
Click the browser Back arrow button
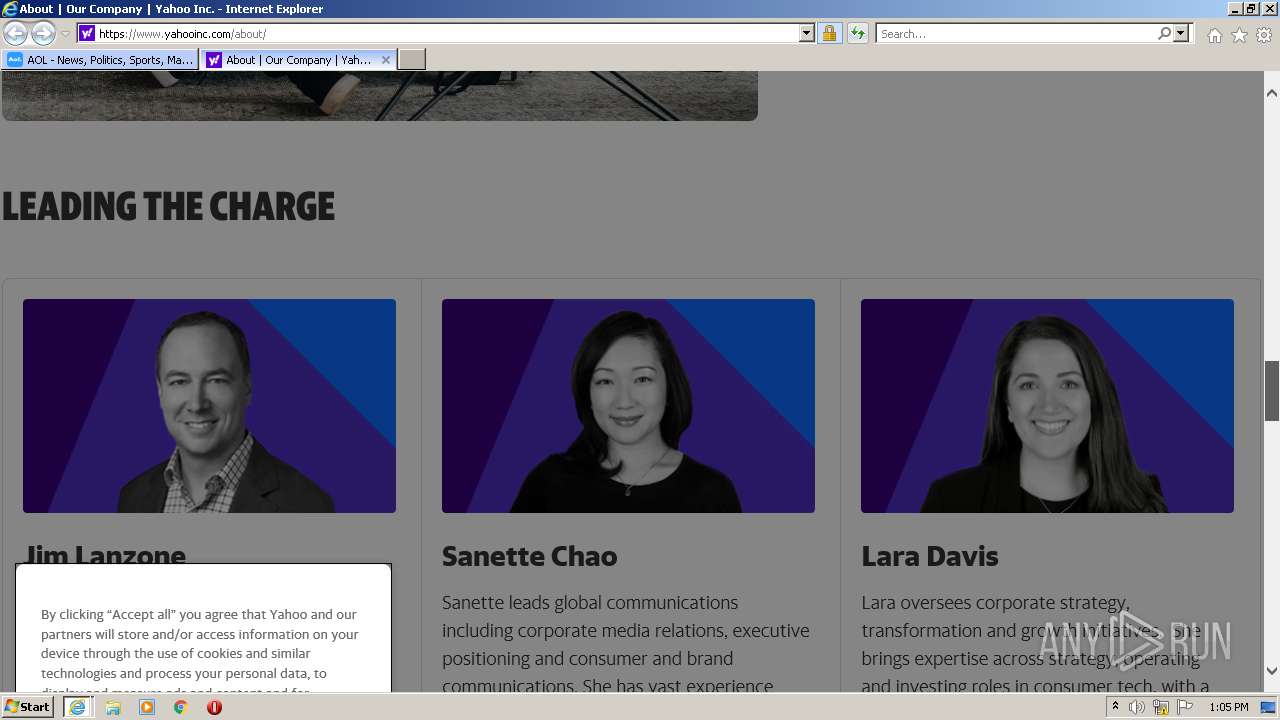15,33
